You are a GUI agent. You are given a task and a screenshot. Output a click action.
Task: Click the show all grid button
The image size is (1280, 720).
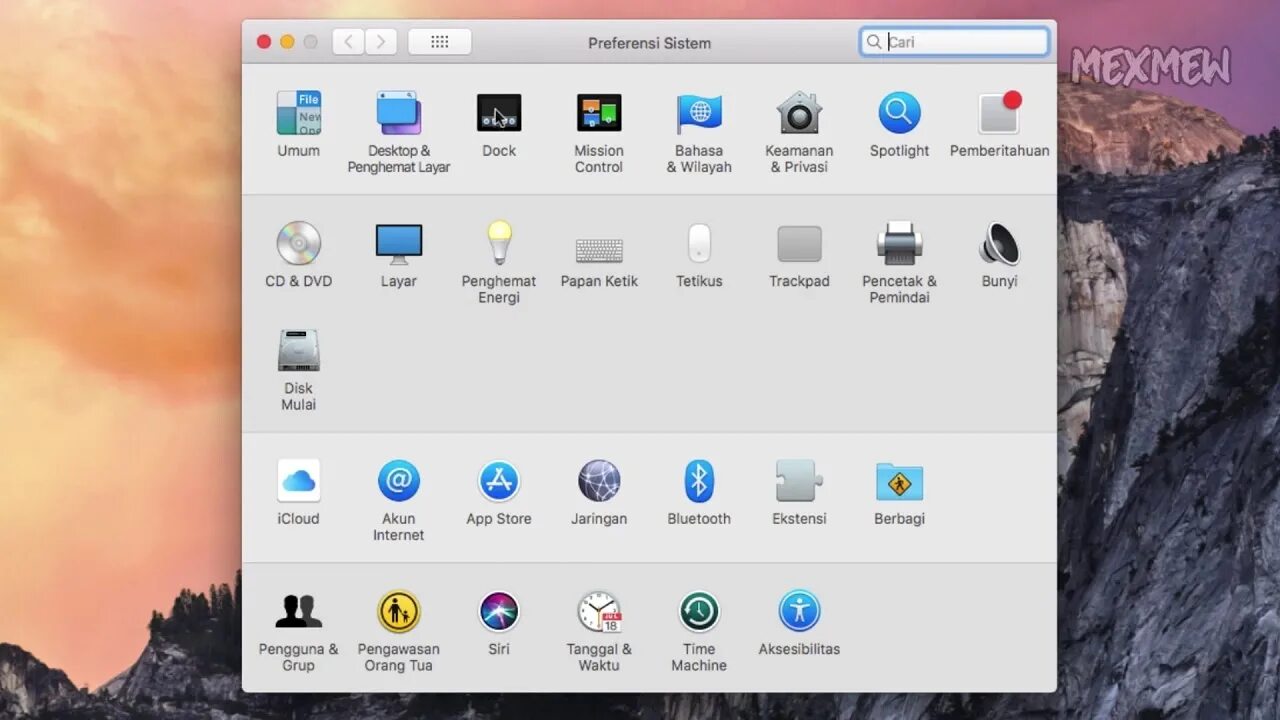point(439,42)
